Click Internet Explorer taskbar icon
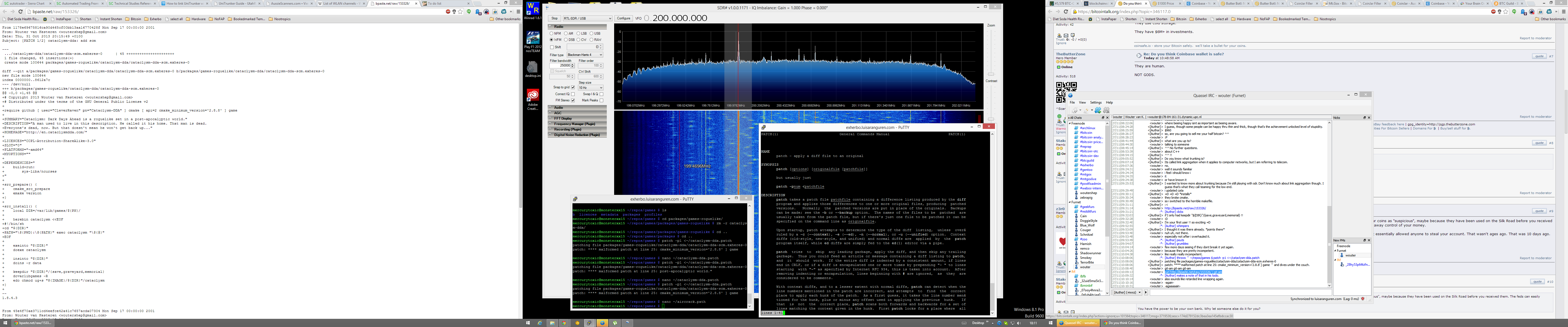Viewport: 1568px width, 327px height. [539, 323]
